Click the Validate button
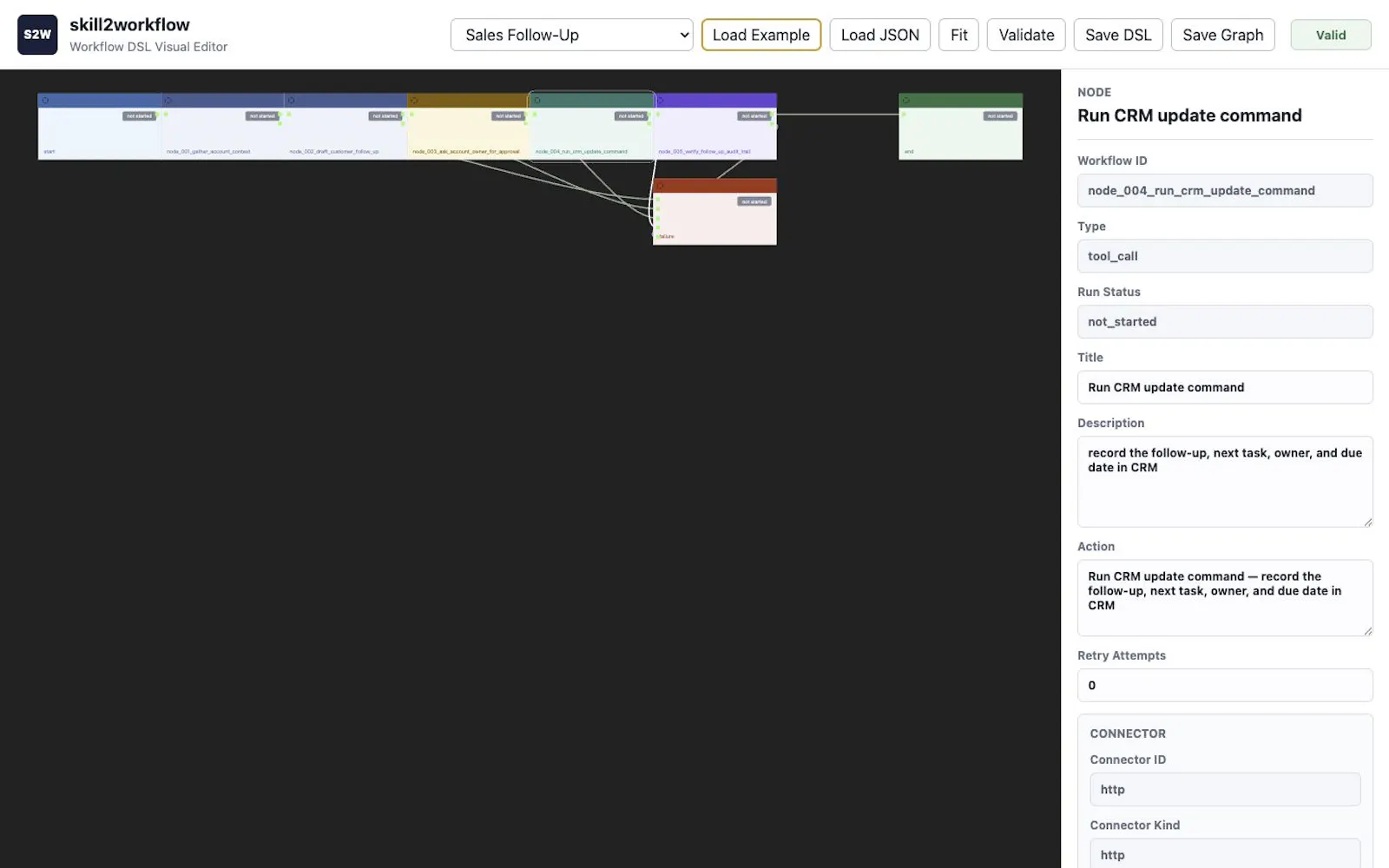The width and height of the screenshot is (1389, 868). click(1026, 35)
